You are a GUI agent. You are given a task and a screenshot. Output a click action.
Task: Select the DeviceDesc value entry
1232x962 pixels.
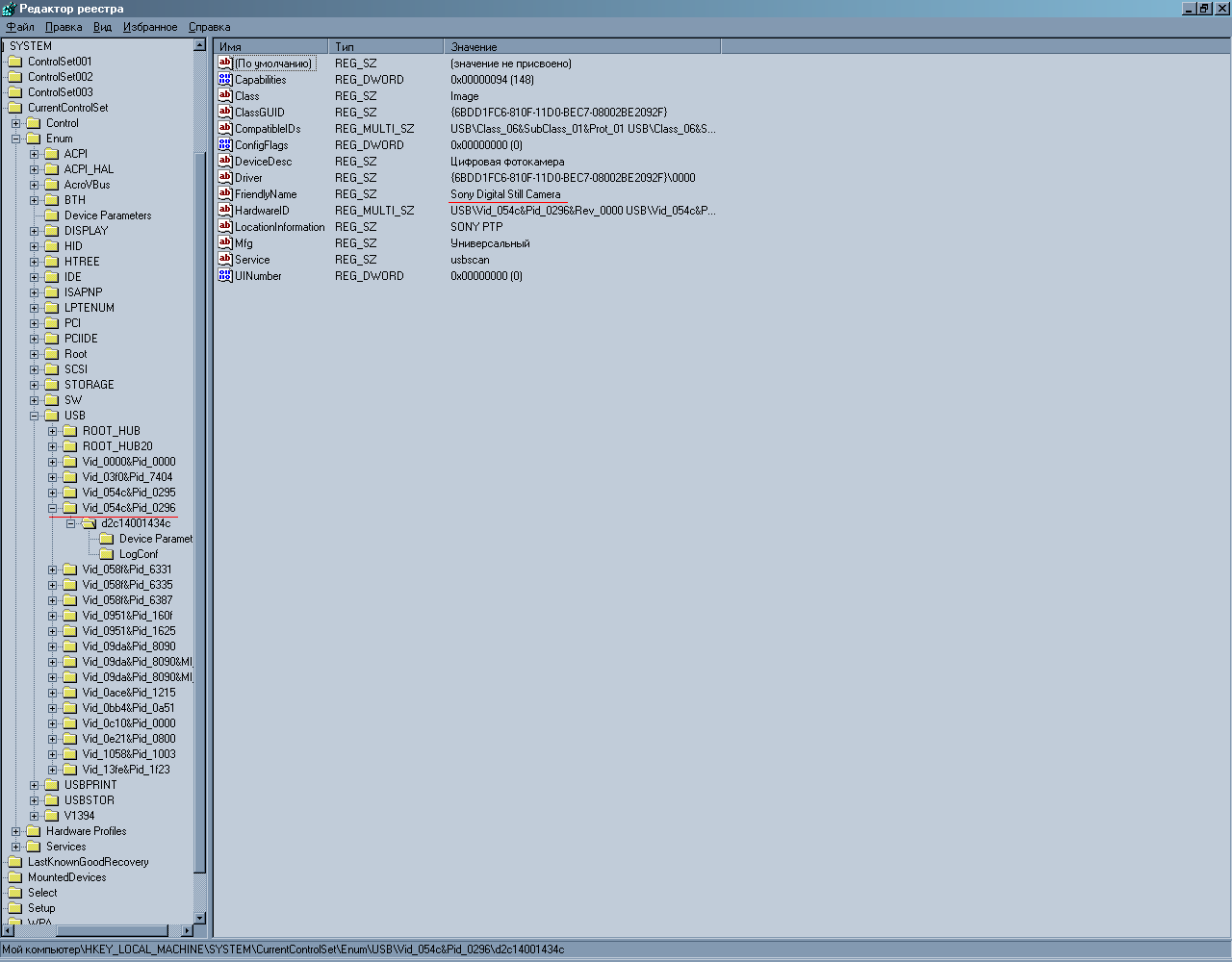tap(263, 162)
